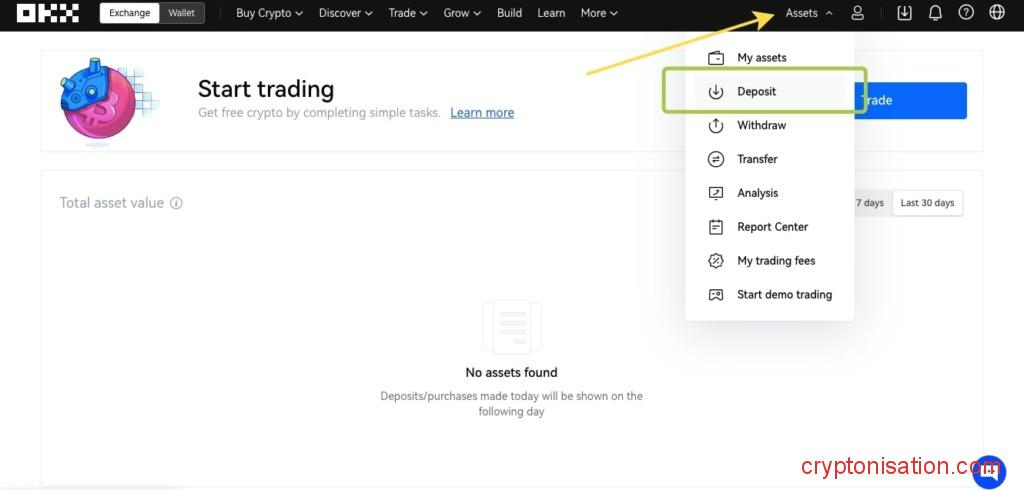
Task: Expand the Buy Crypto dropdown
Action: click(270, 13)
